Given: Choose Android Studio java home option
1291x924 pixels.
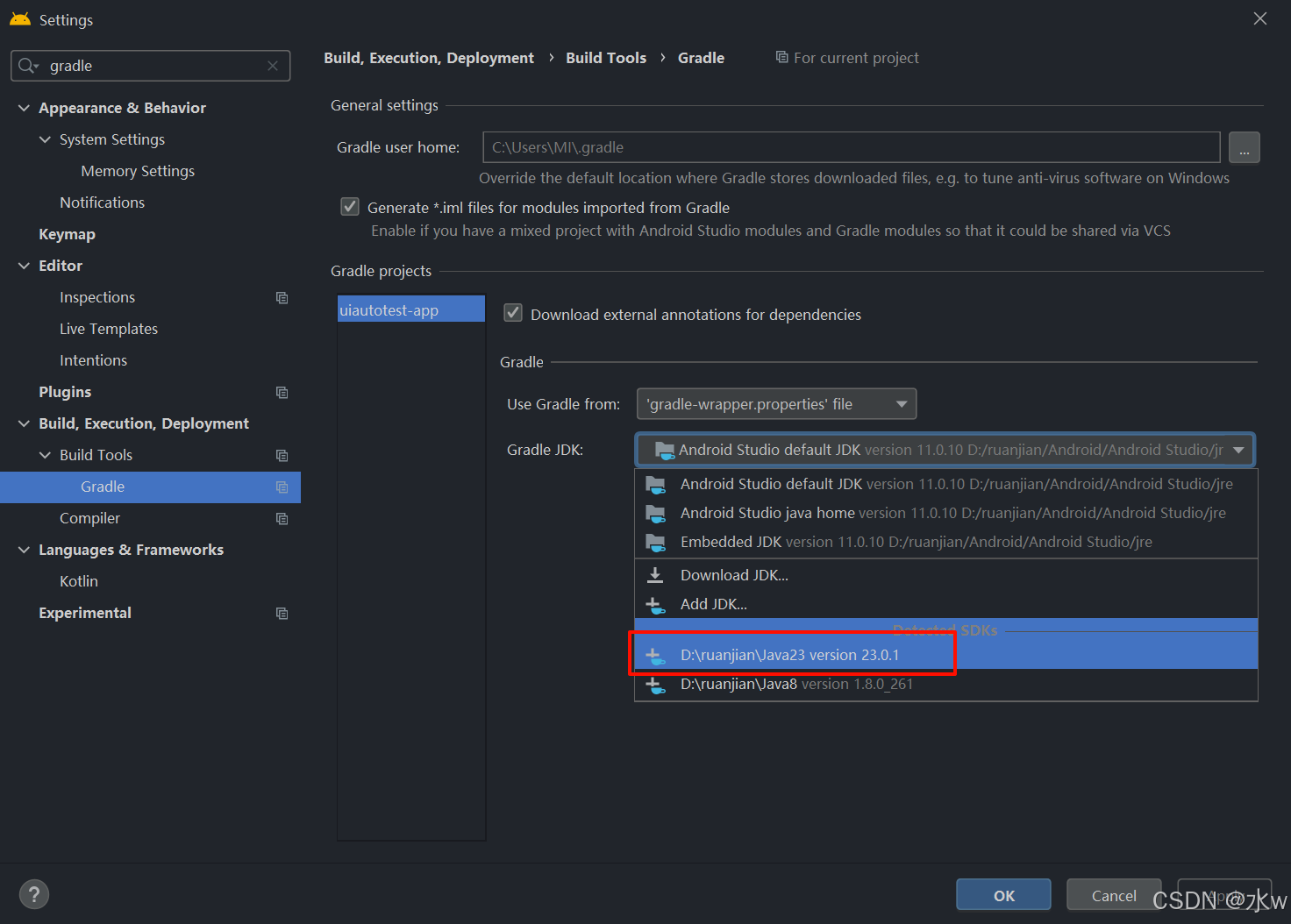Looking at the screenshot, I should click(x=945, y=513).
